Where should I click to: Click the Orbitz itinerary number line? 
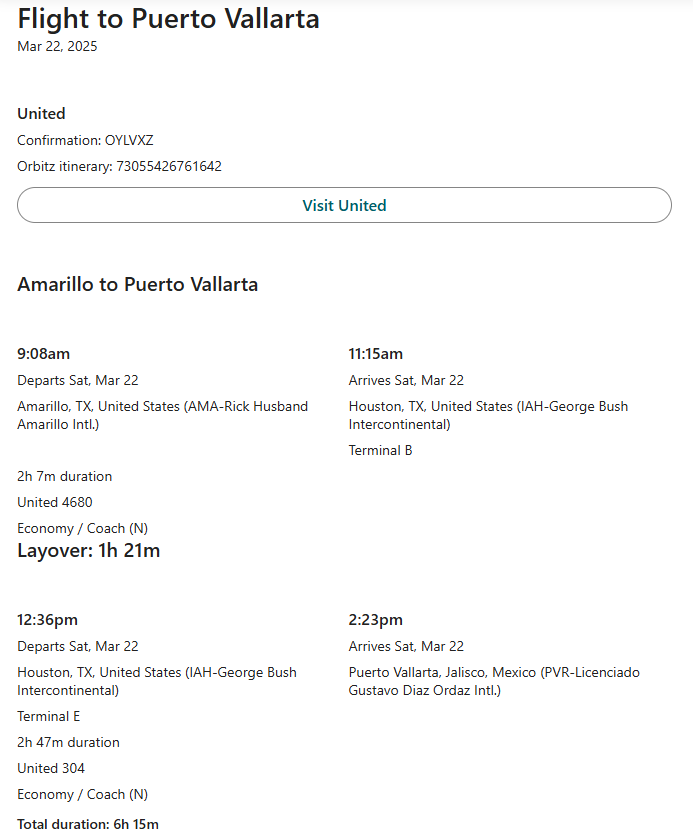[119, 166]
